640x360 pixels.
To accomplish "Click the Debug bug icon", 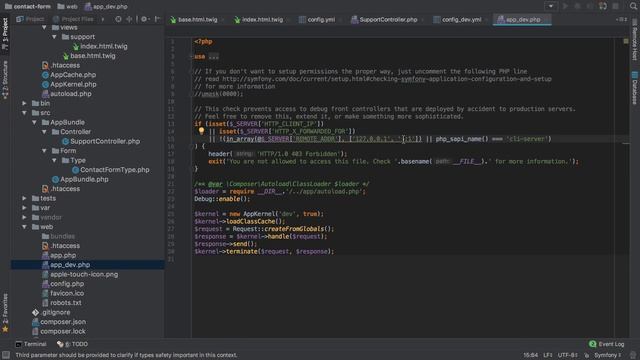I will click(577, 6).
